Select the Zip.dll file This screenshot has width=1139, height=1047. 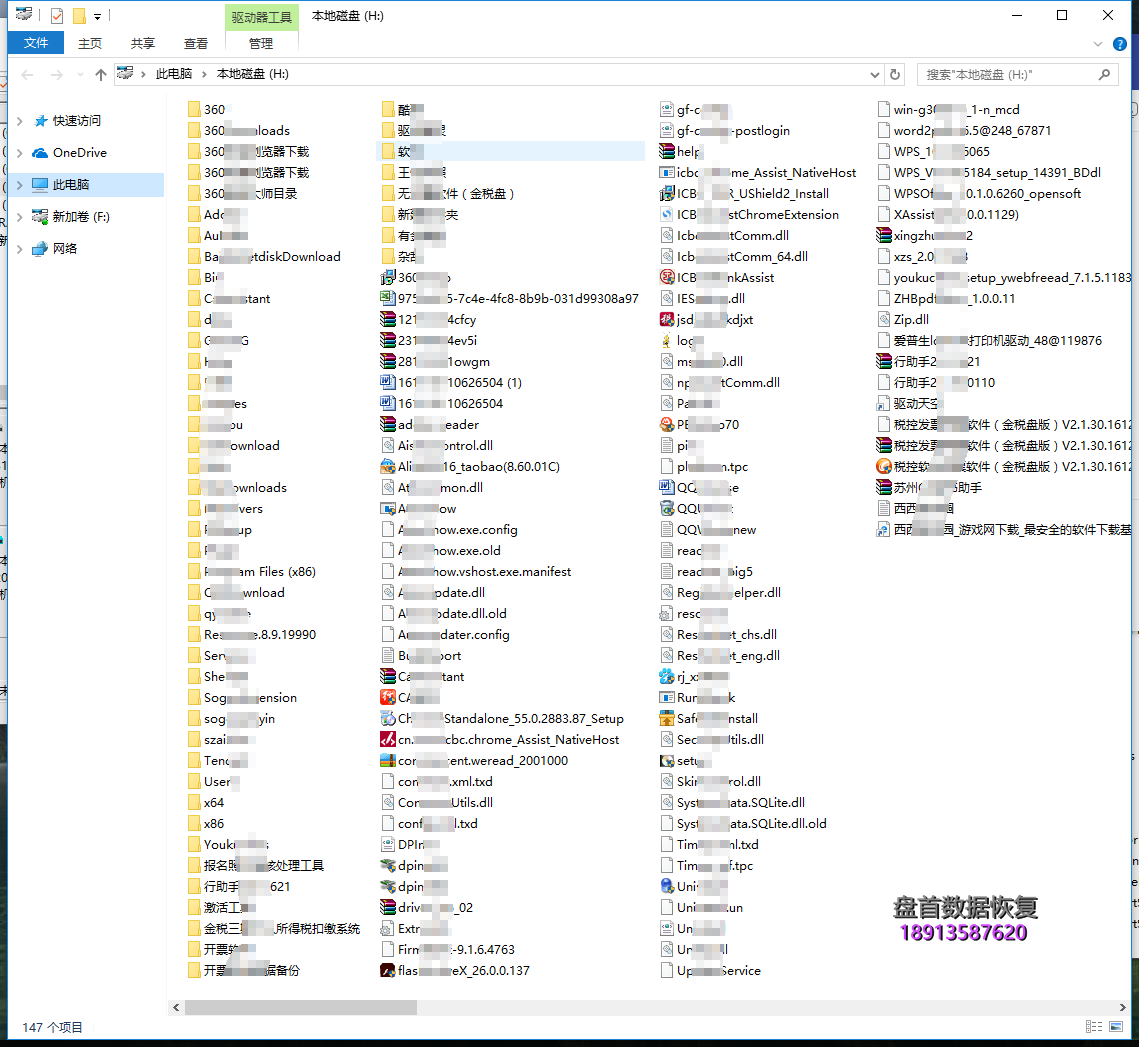910,320
